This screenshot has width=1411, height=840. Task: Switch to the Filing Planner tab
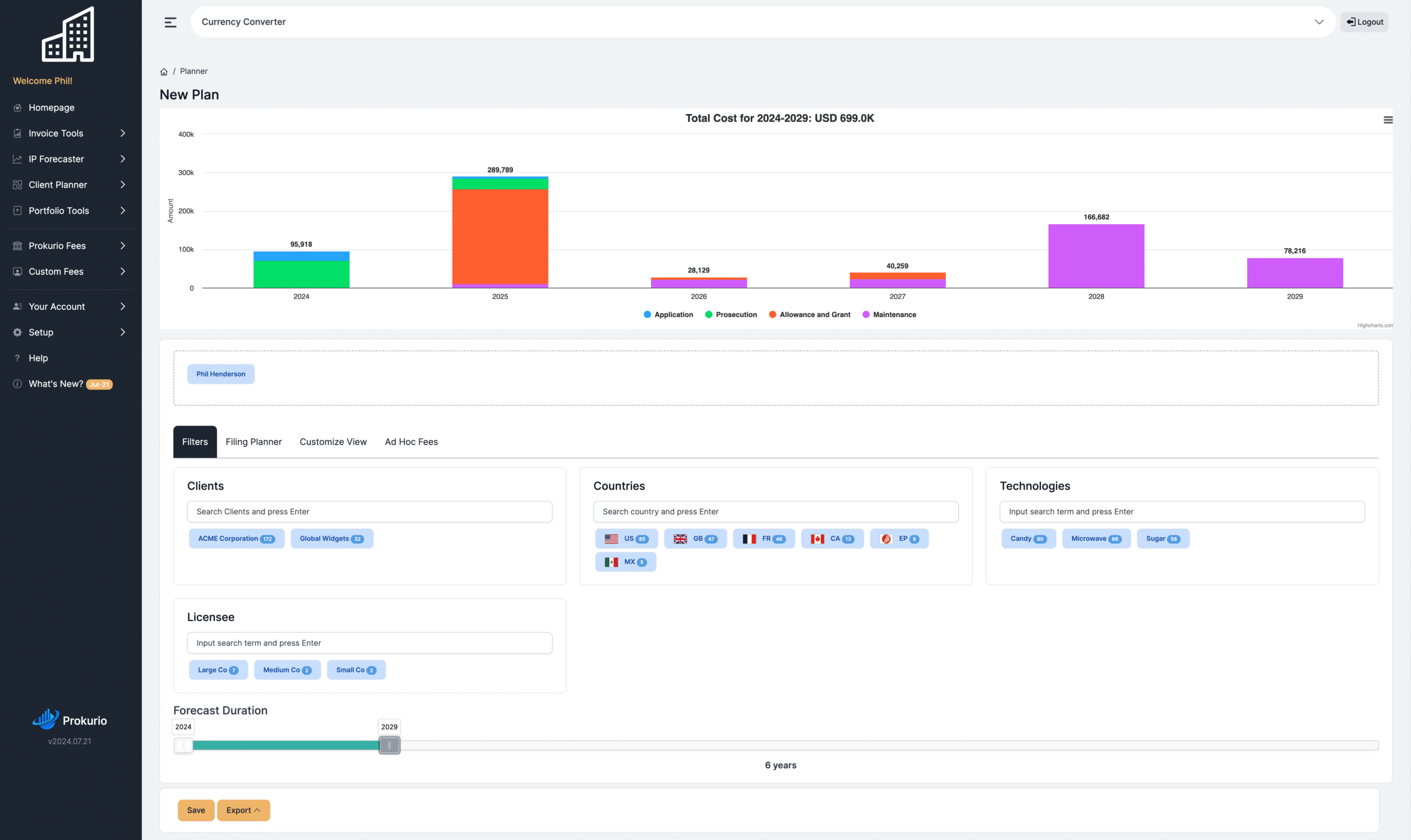click(254, 441)
